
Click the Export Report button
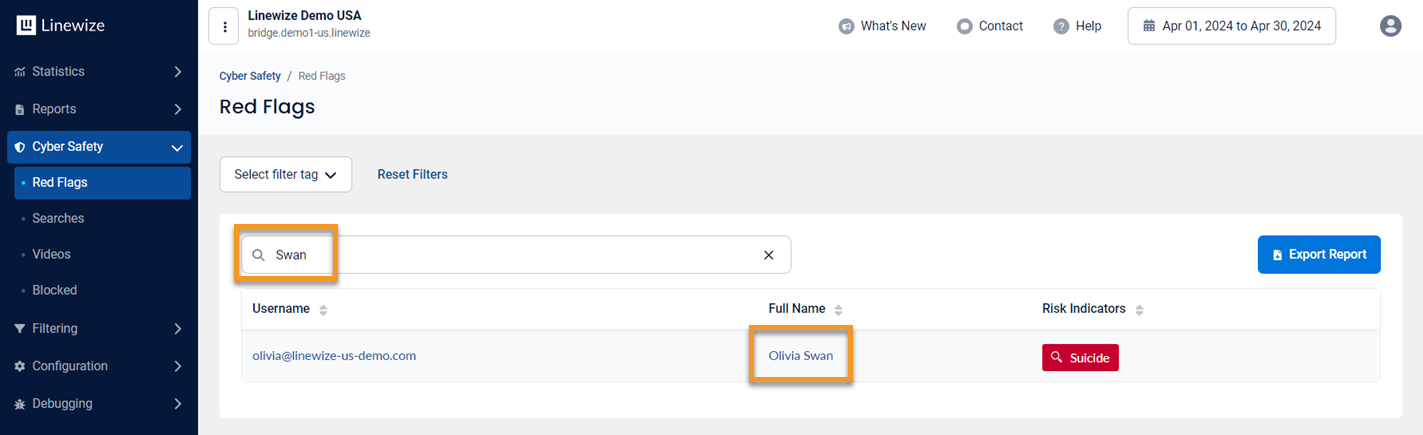[1318, 255]
